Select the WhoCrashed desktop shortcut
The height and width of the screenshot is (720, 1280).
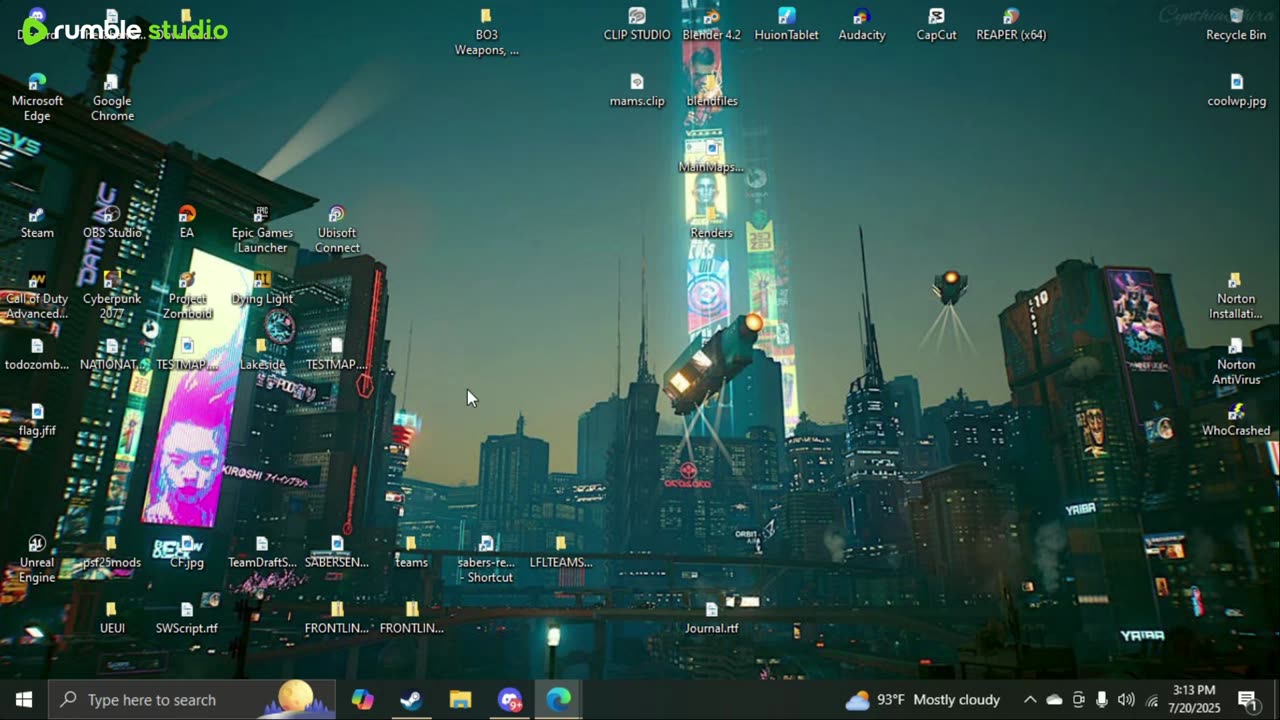[1237, 420]
